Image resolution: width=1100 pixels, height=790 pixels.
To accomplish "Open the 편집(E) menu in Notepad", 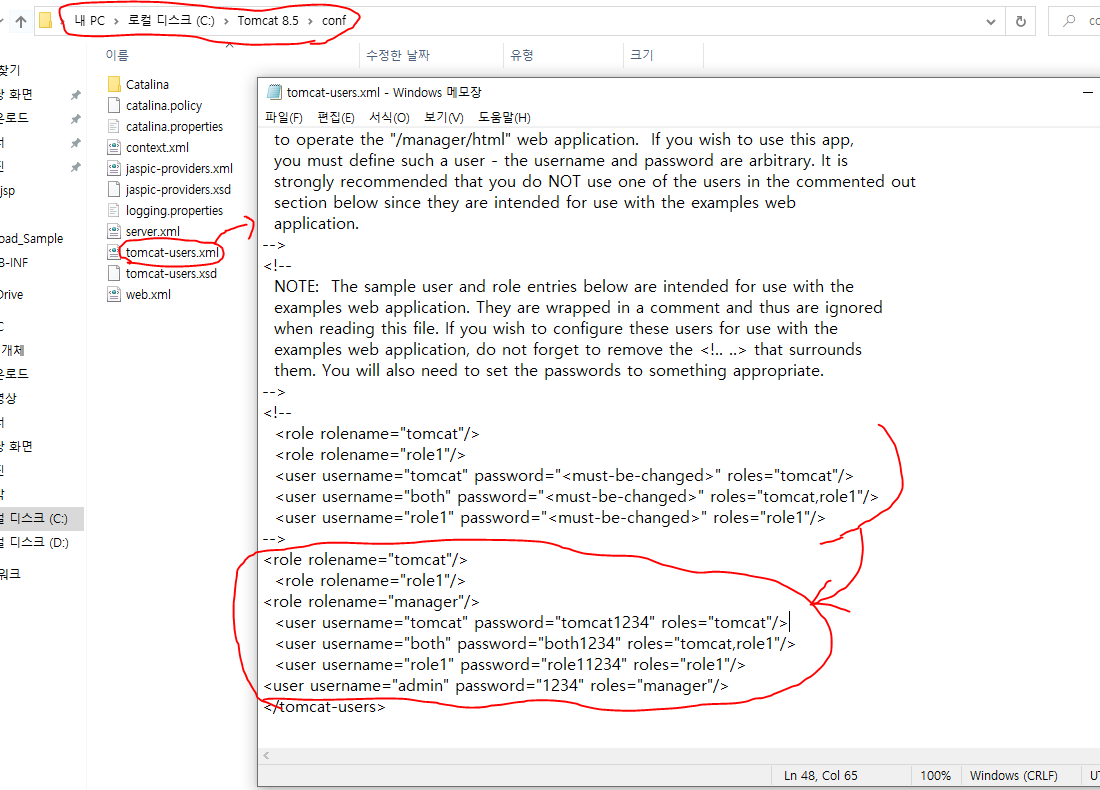I will tap(336, 118).
